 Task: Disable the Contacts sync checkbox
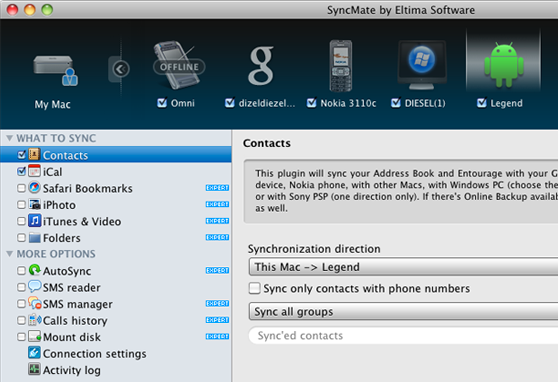[21, 155]
